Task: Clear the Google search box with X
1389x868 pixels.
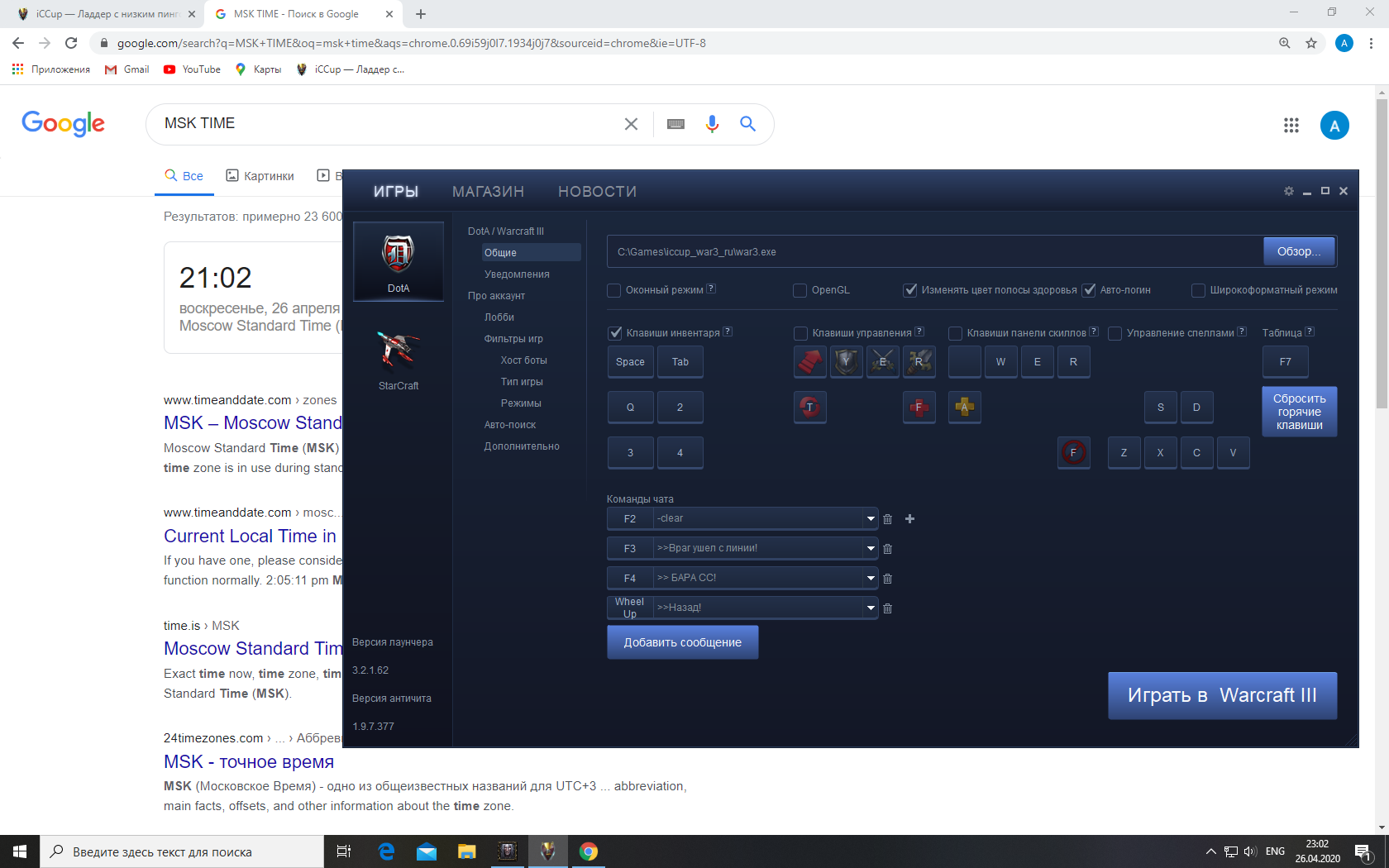Action: tap(631, 124)
